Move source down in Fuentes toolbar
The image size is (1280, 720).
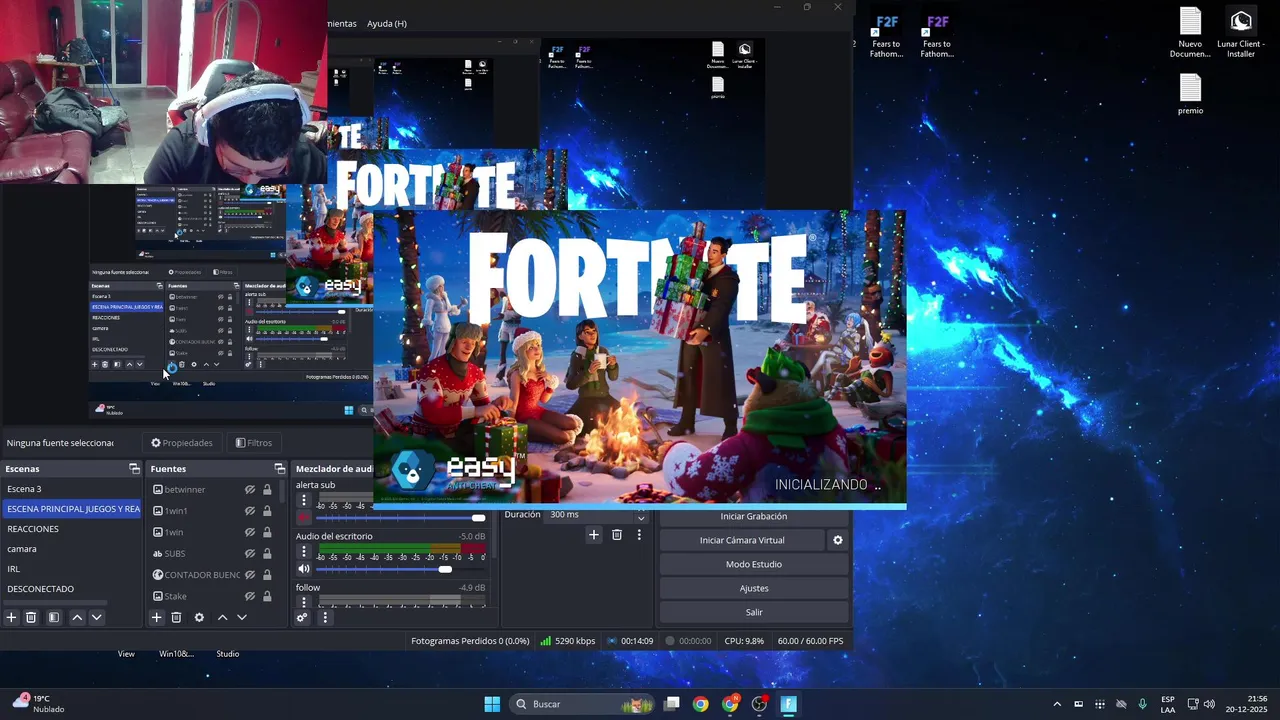(241, 618)
